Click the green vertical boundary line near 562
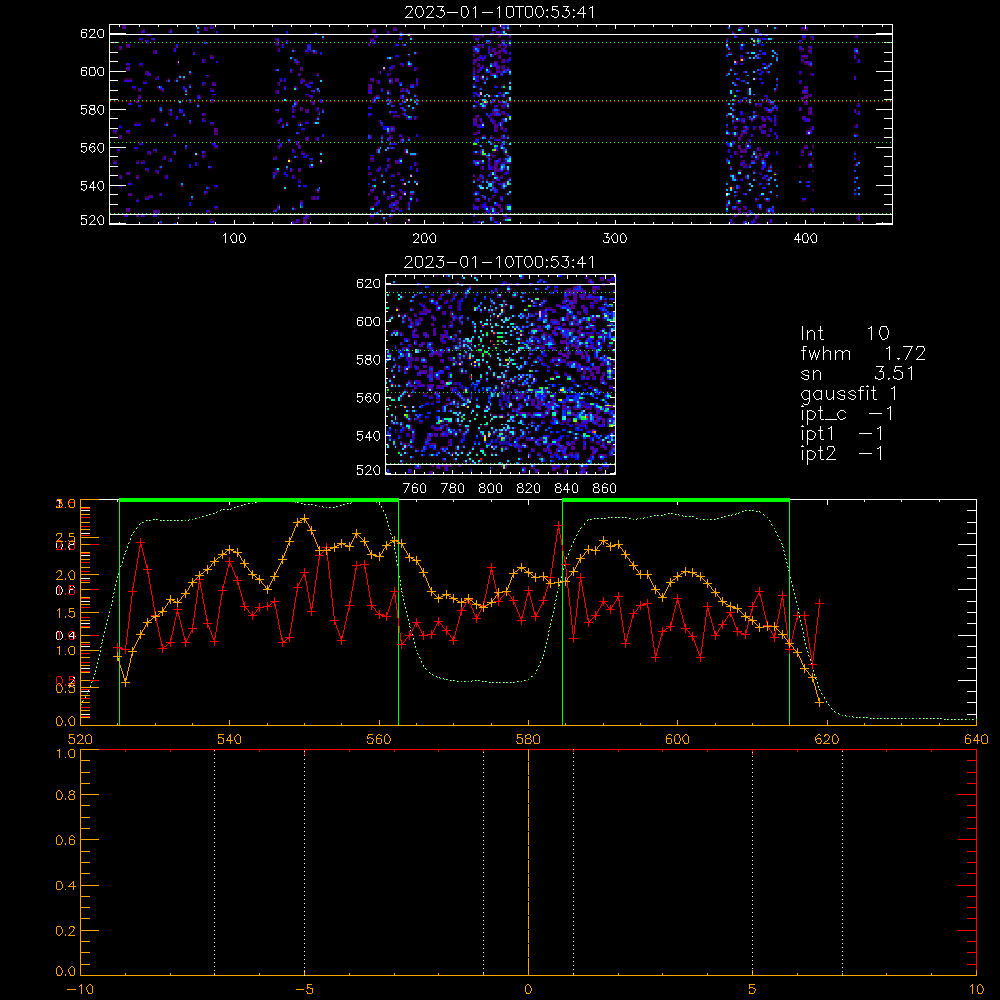This screenshot has width=1000, height=1000. [399, 614]
